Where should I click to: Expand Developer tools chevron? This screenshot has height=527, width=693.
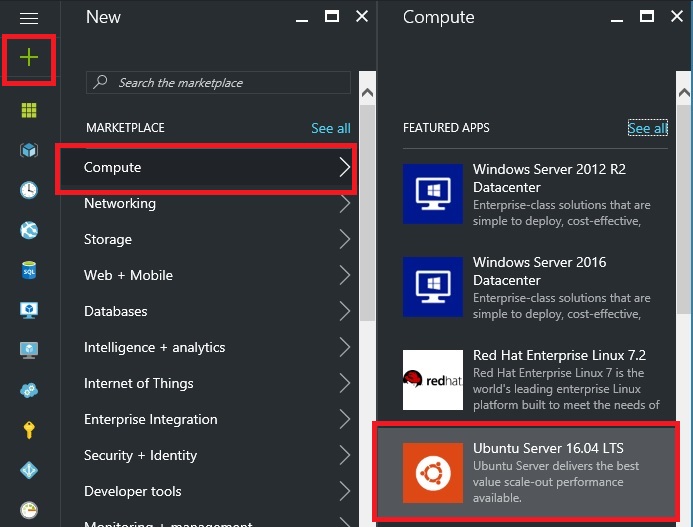tap(345, 491)
